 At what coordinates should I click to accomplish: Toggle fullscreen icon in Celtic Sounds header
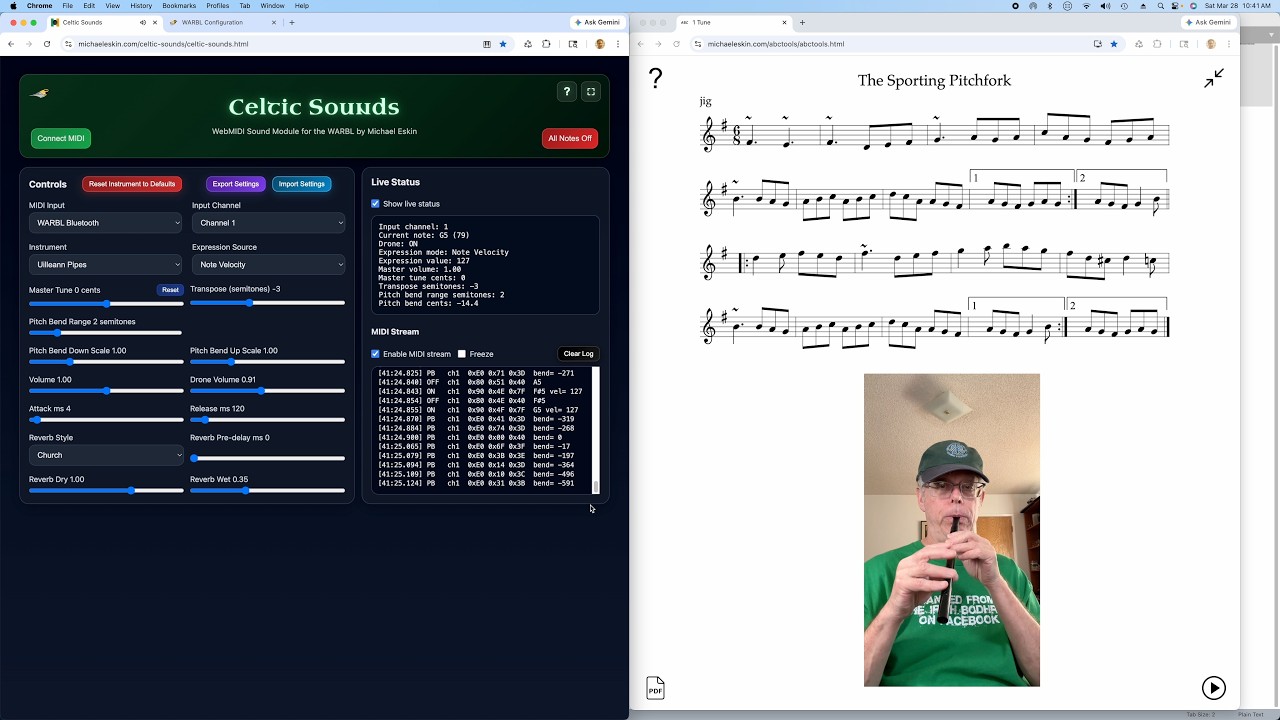(x=591, y=92)
